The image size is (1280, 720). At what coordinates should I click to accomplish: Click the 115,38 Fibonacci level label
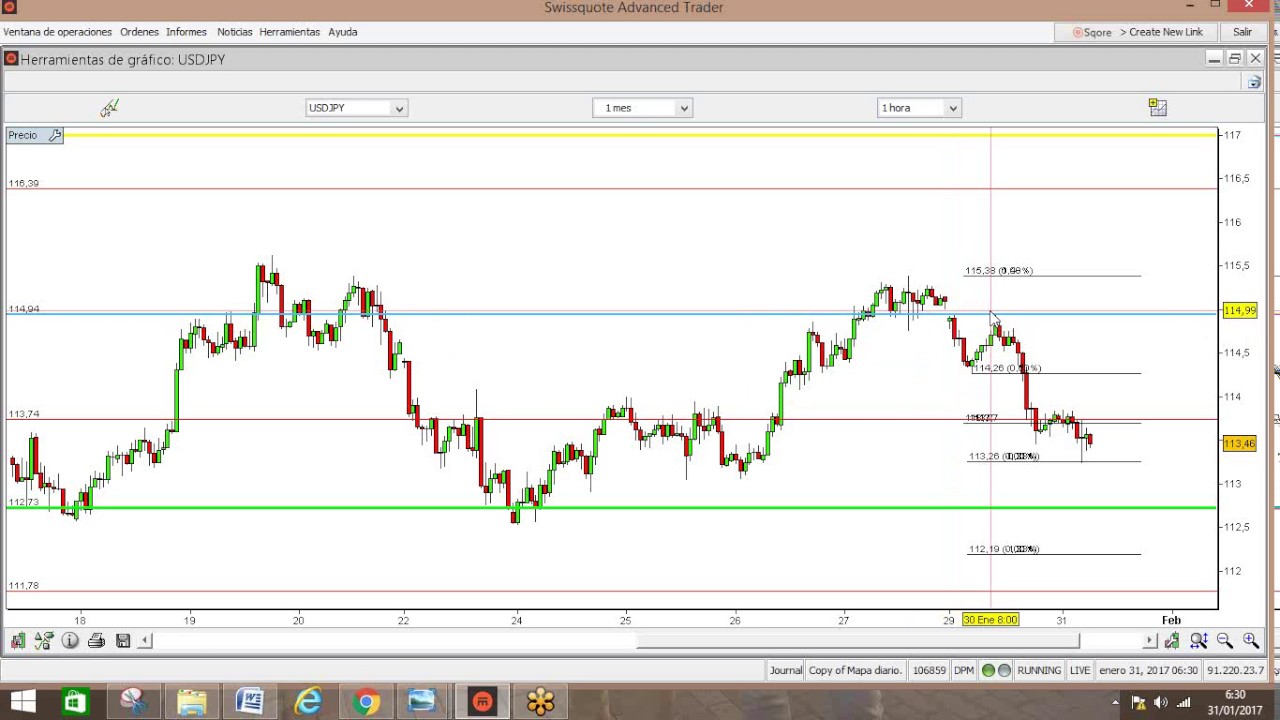(998, 271)
